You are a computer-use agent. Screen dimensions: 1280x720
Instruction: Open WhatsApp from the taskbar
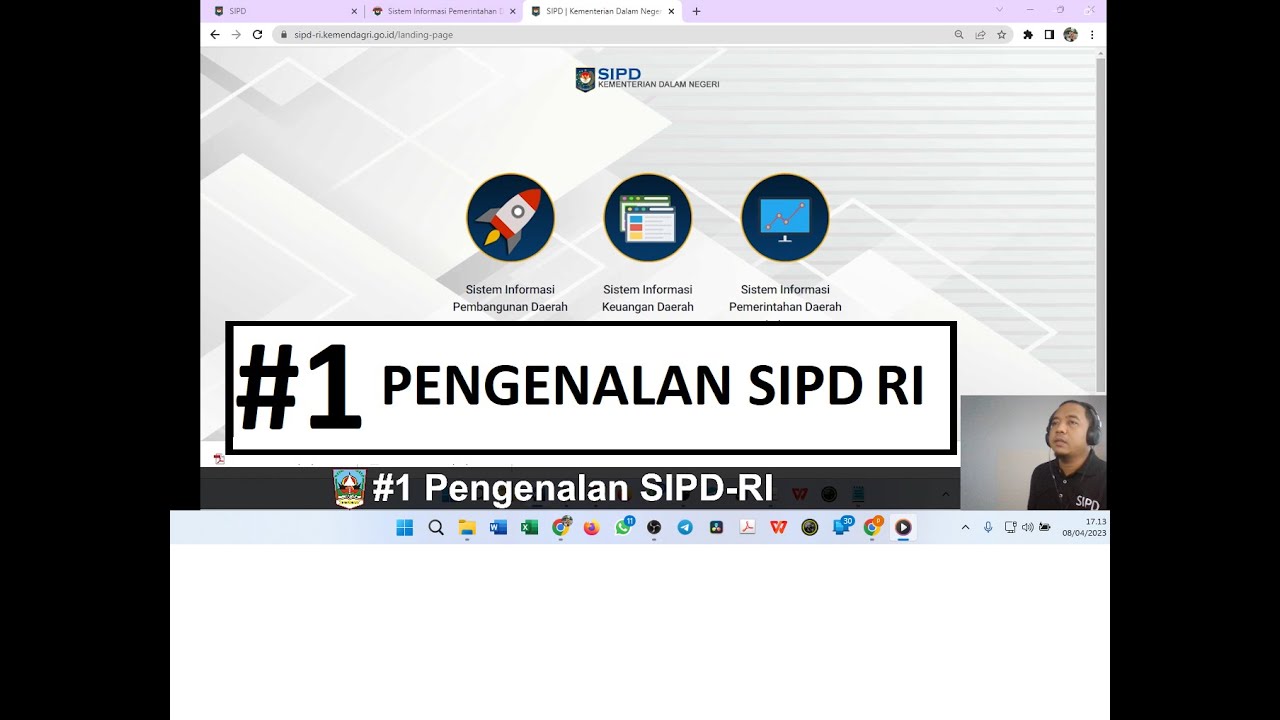click(623, 526)
